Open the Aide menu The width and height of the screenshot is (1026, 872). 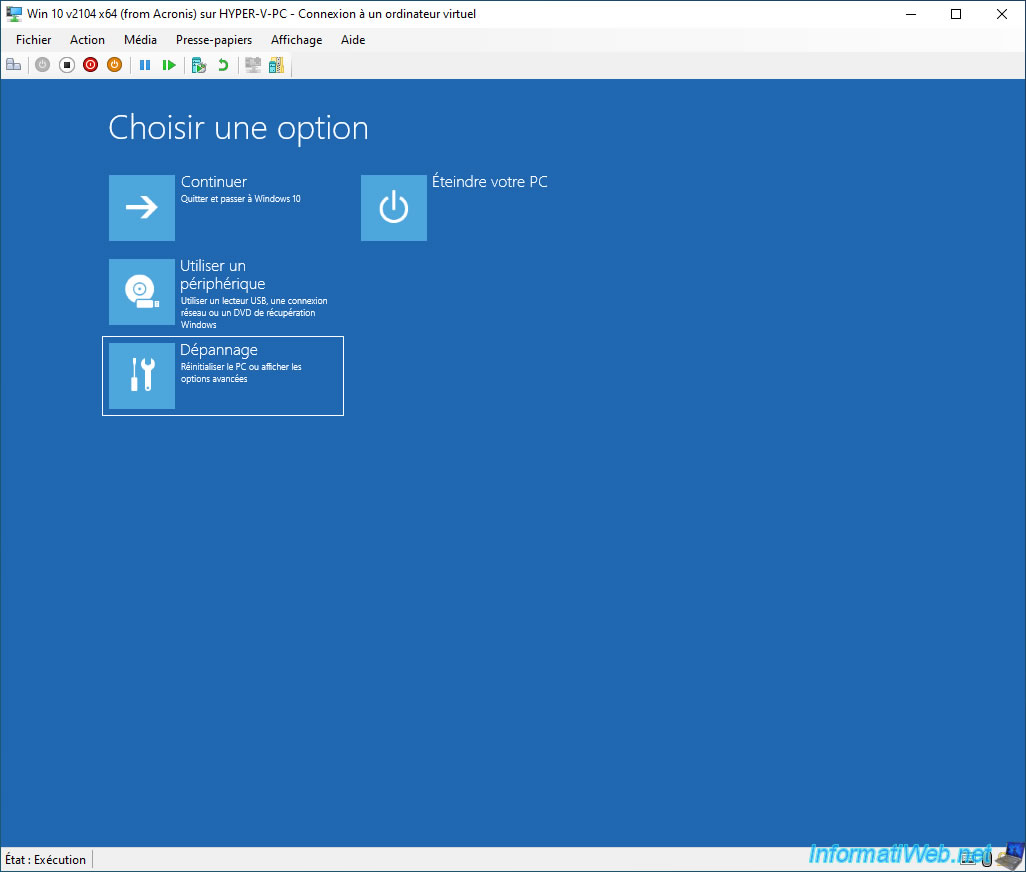pos(353,40)
